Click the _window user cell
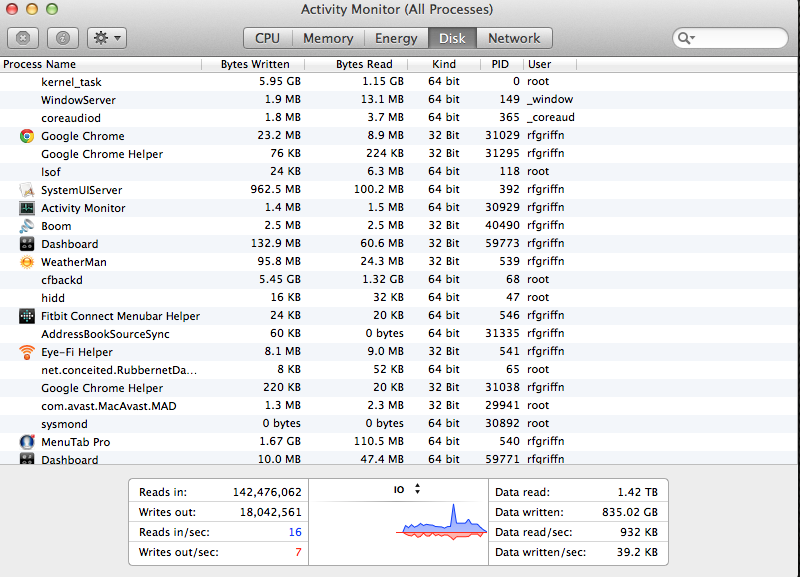The width and height of the screenshot is (800, 577). pos(550,99)
